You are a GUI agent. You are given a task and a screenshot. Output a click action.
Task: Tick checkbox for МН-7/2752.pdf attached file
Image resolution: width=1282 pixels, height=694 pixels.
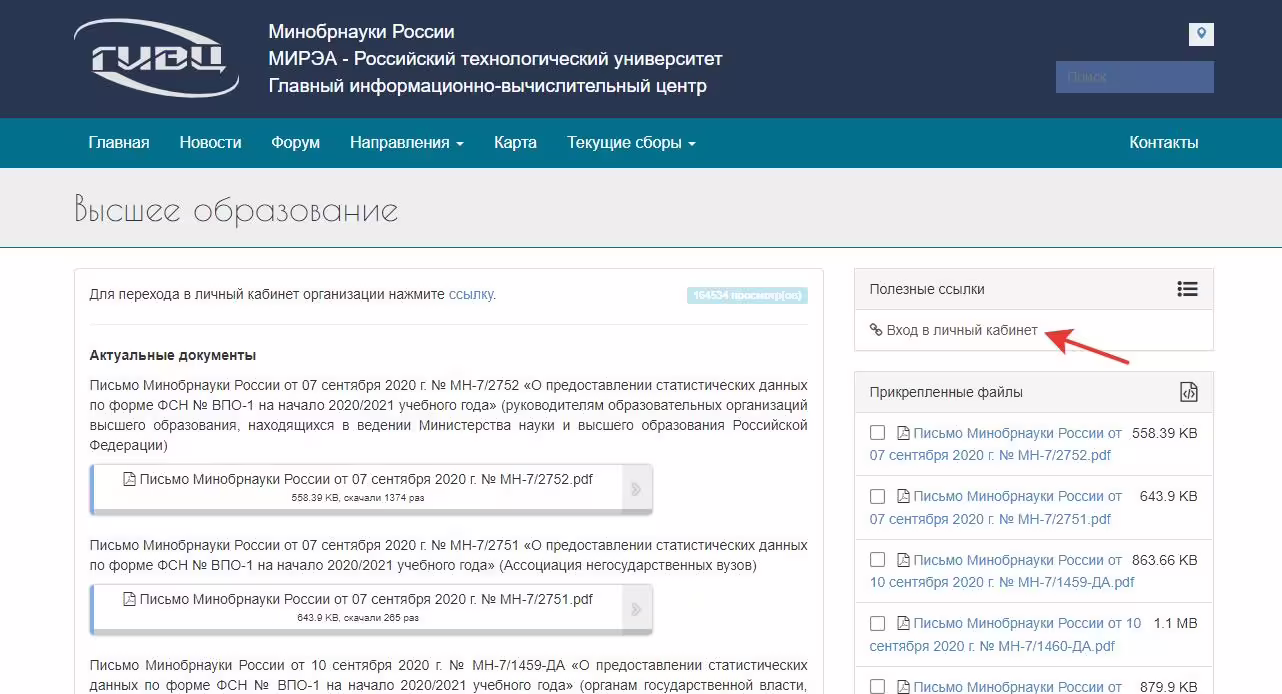click(877, 433)
